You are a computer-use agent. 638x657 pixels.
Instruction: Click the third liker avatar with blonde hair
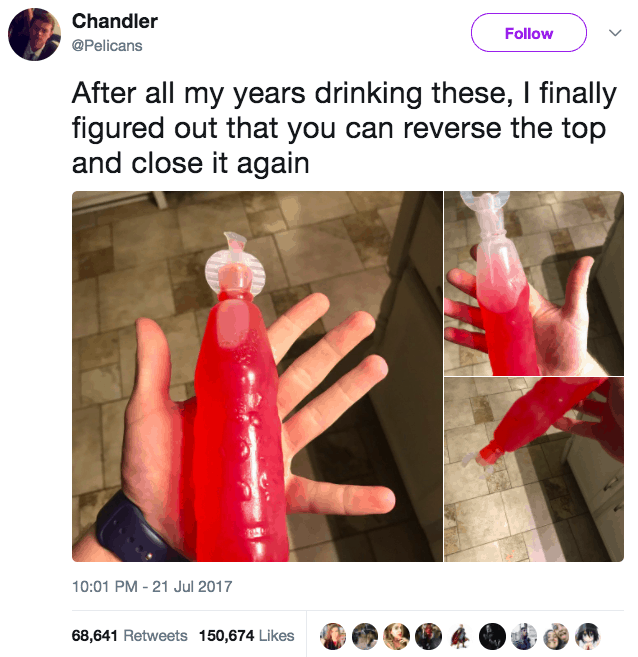[x=397, y=636]
